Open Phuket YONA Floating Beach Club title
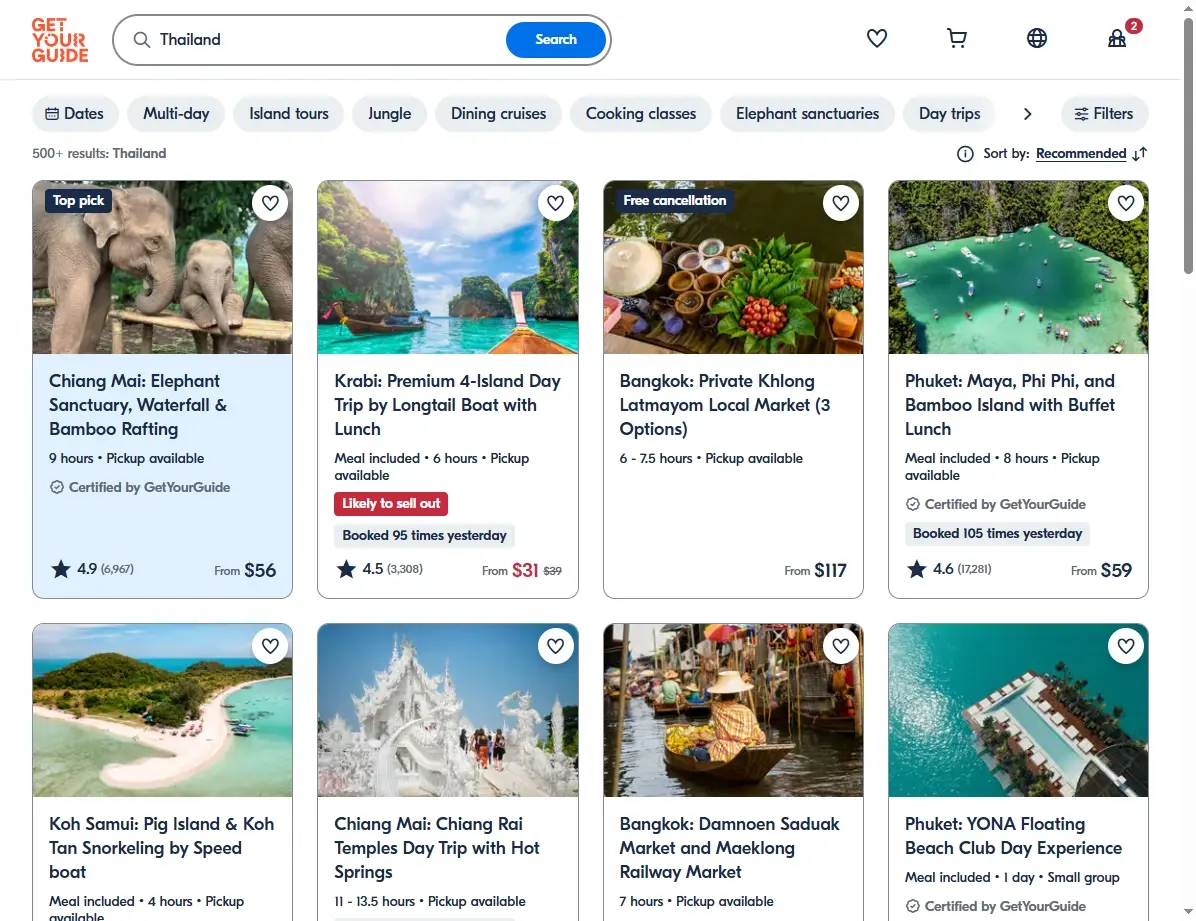 [1013, 836]
